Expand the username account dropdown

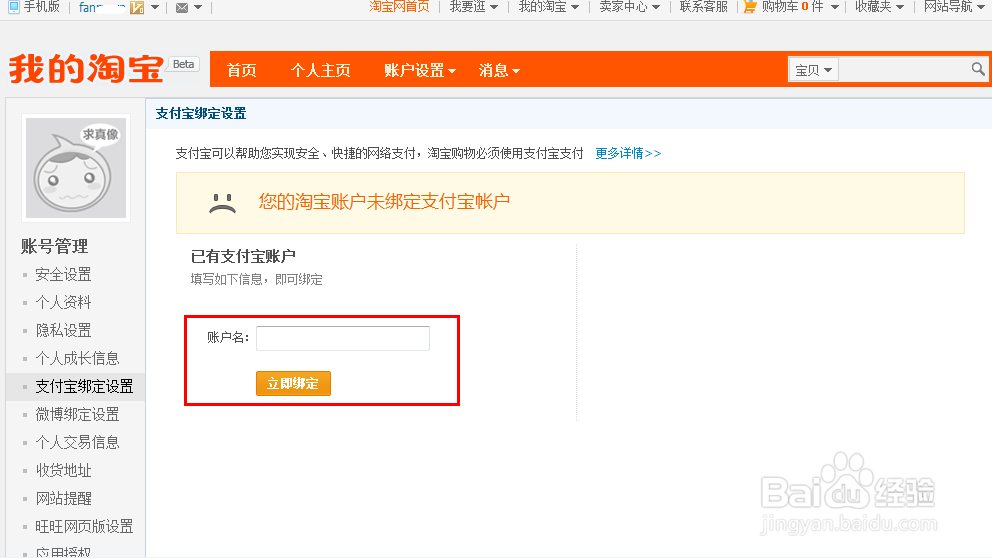tap(154, 8)
